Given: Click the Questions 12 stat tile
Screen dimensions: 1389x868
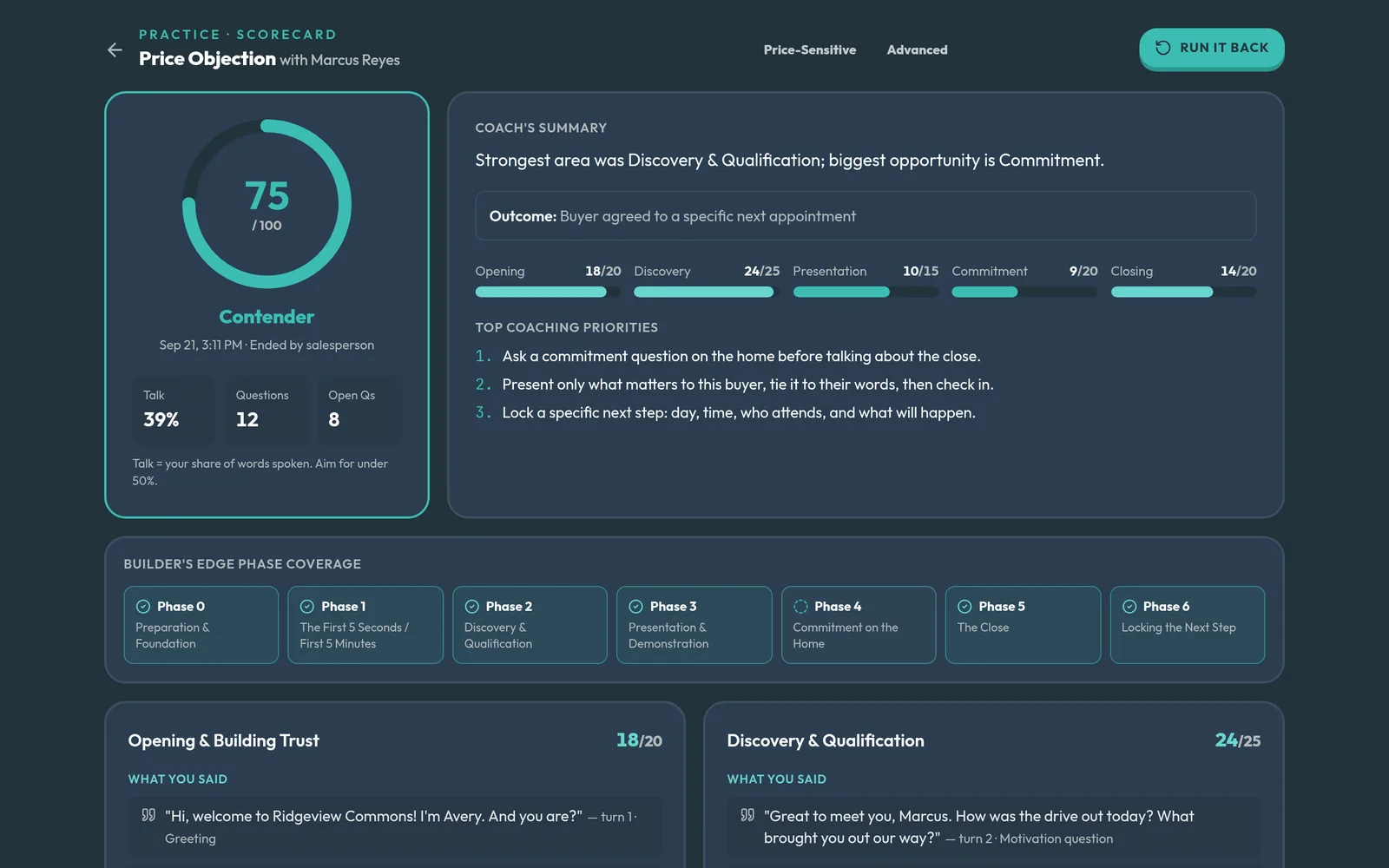Looking at the screenshot, I should coord(267,410).
